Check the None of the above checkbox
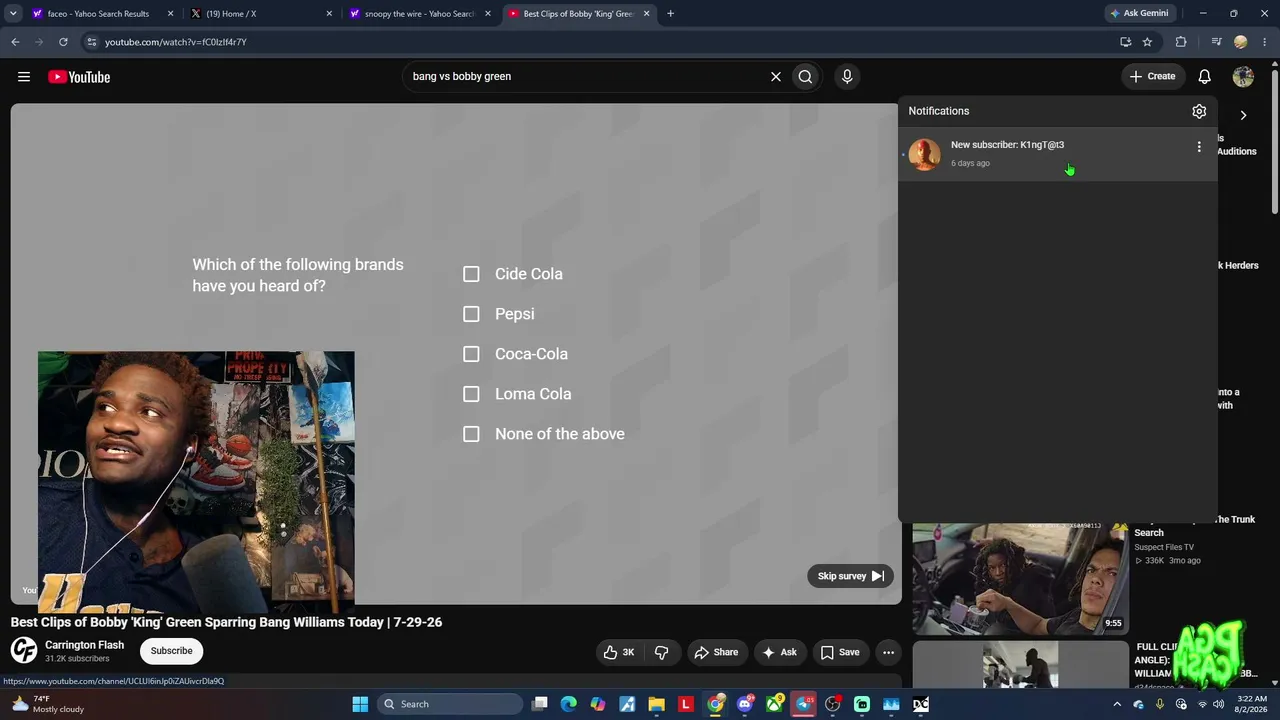 point(471,434)
